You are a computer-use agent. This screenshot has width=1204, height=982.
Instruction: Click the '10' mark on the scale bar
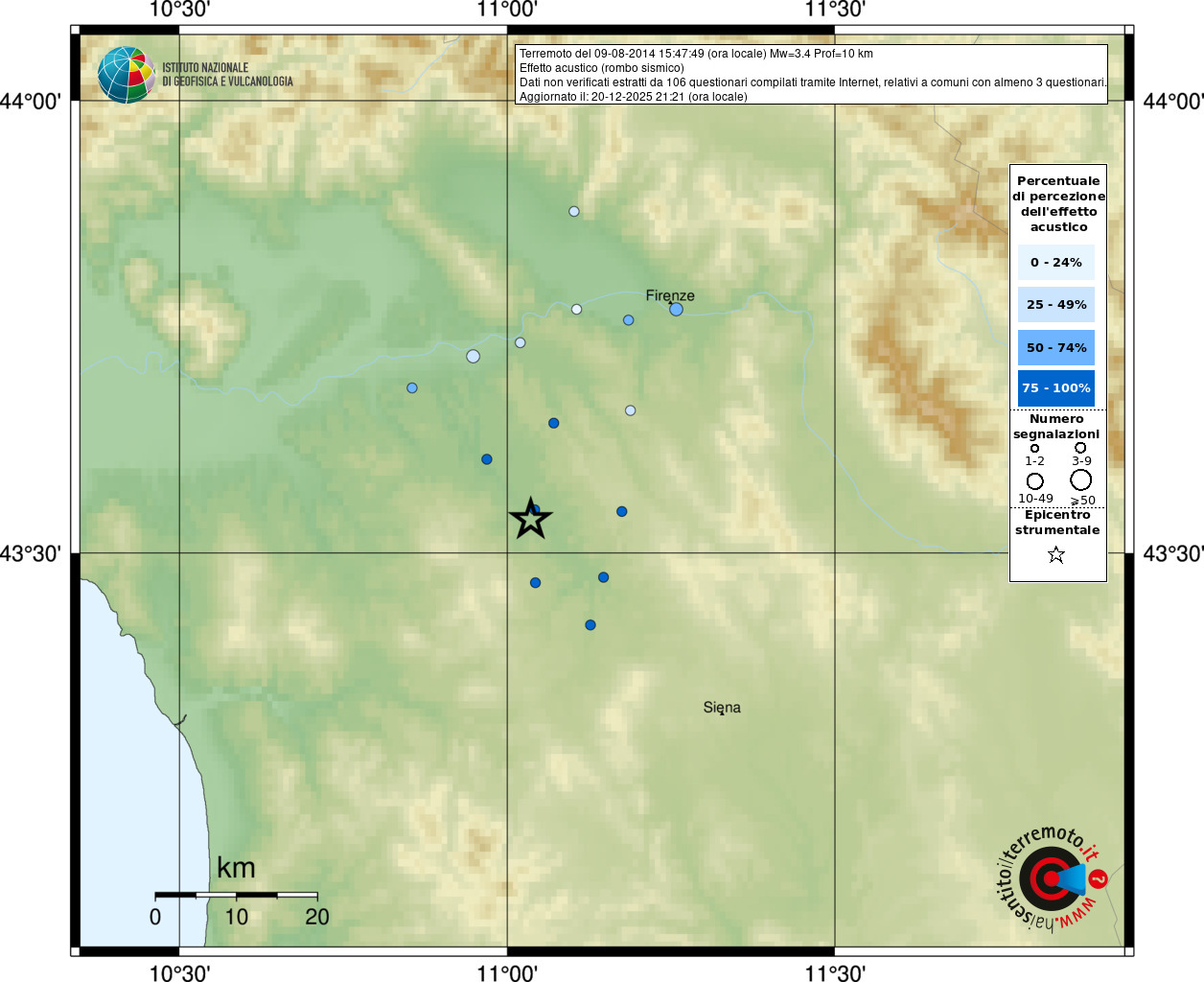[236, 917]
